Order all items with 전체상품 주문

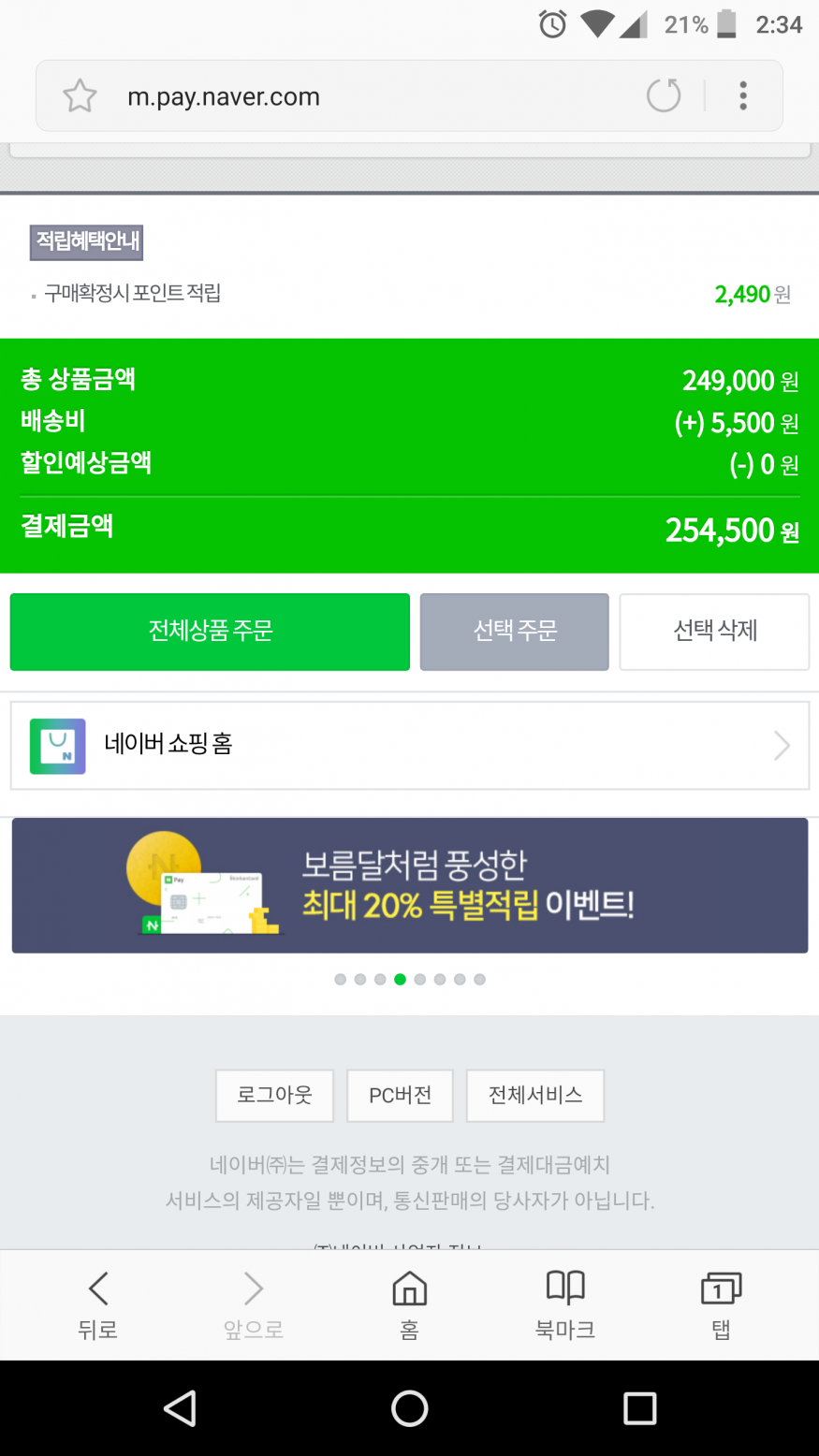[x=210, y=632]
